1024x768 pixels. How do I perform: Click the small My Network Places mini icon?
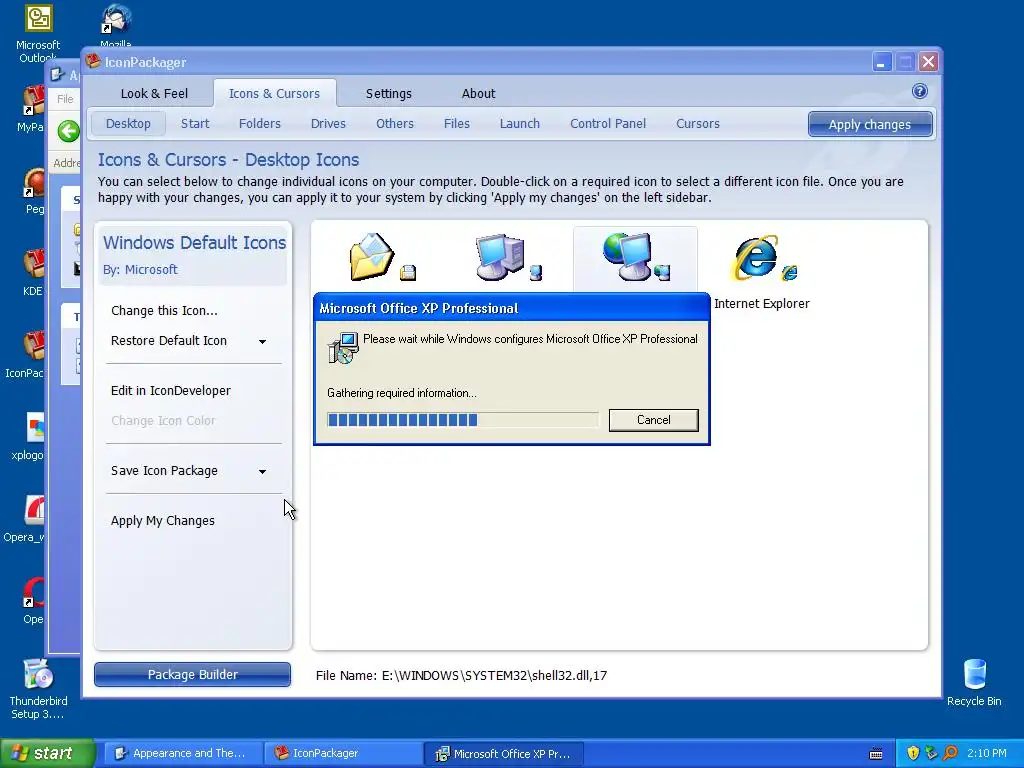(x=662, y=272)
